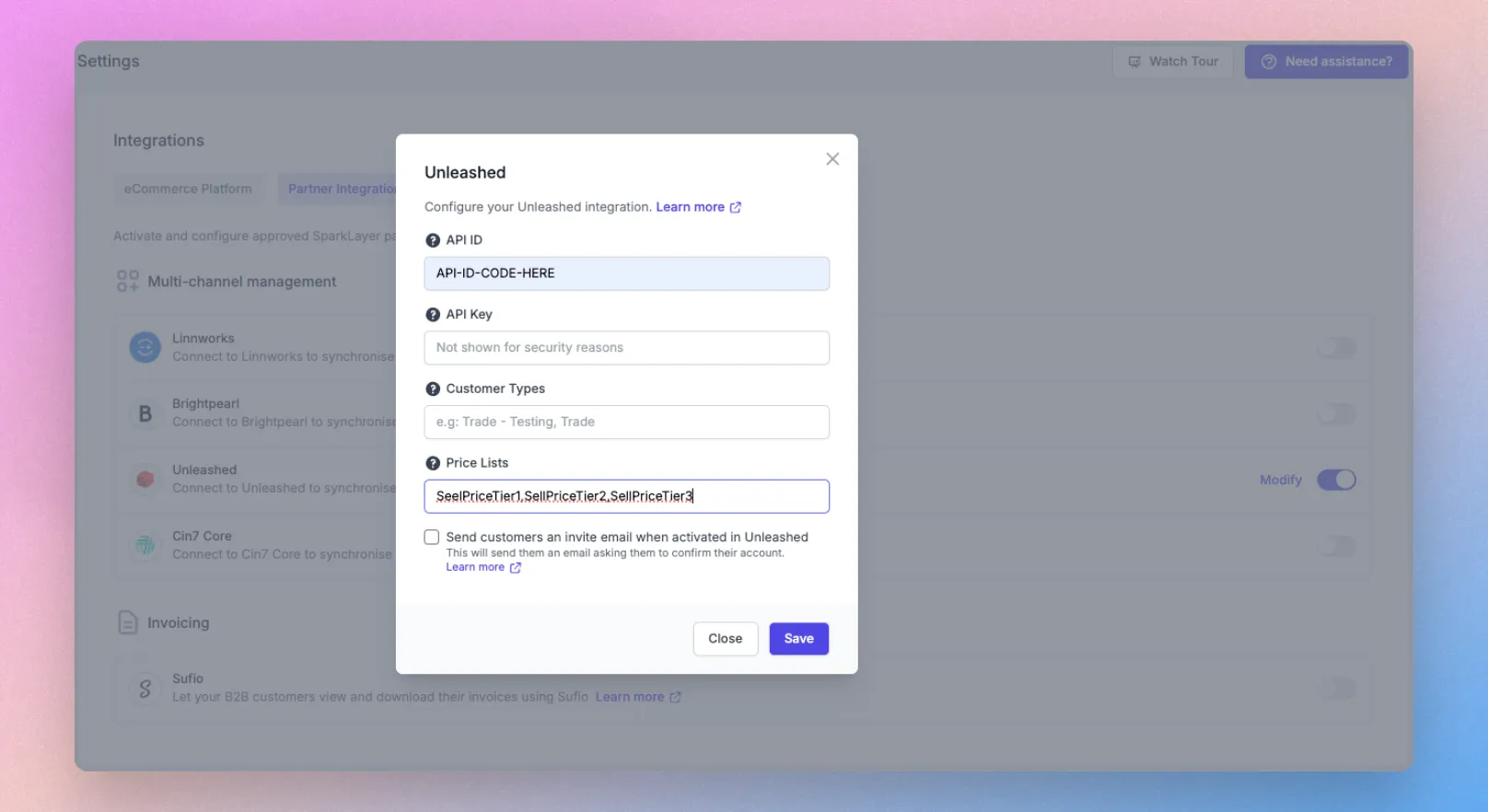Image resolution: width=1488 pixels, height=812 pixels.
Task: Click the Need assistance? button
Action: click(x=1326, y=62)
